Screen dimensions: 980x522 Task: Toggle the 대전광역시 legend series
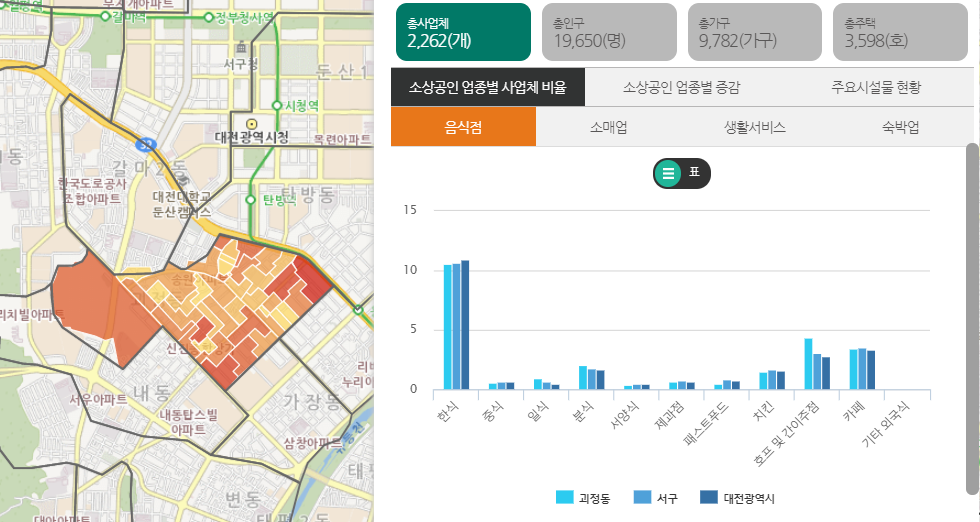[738, 498]
